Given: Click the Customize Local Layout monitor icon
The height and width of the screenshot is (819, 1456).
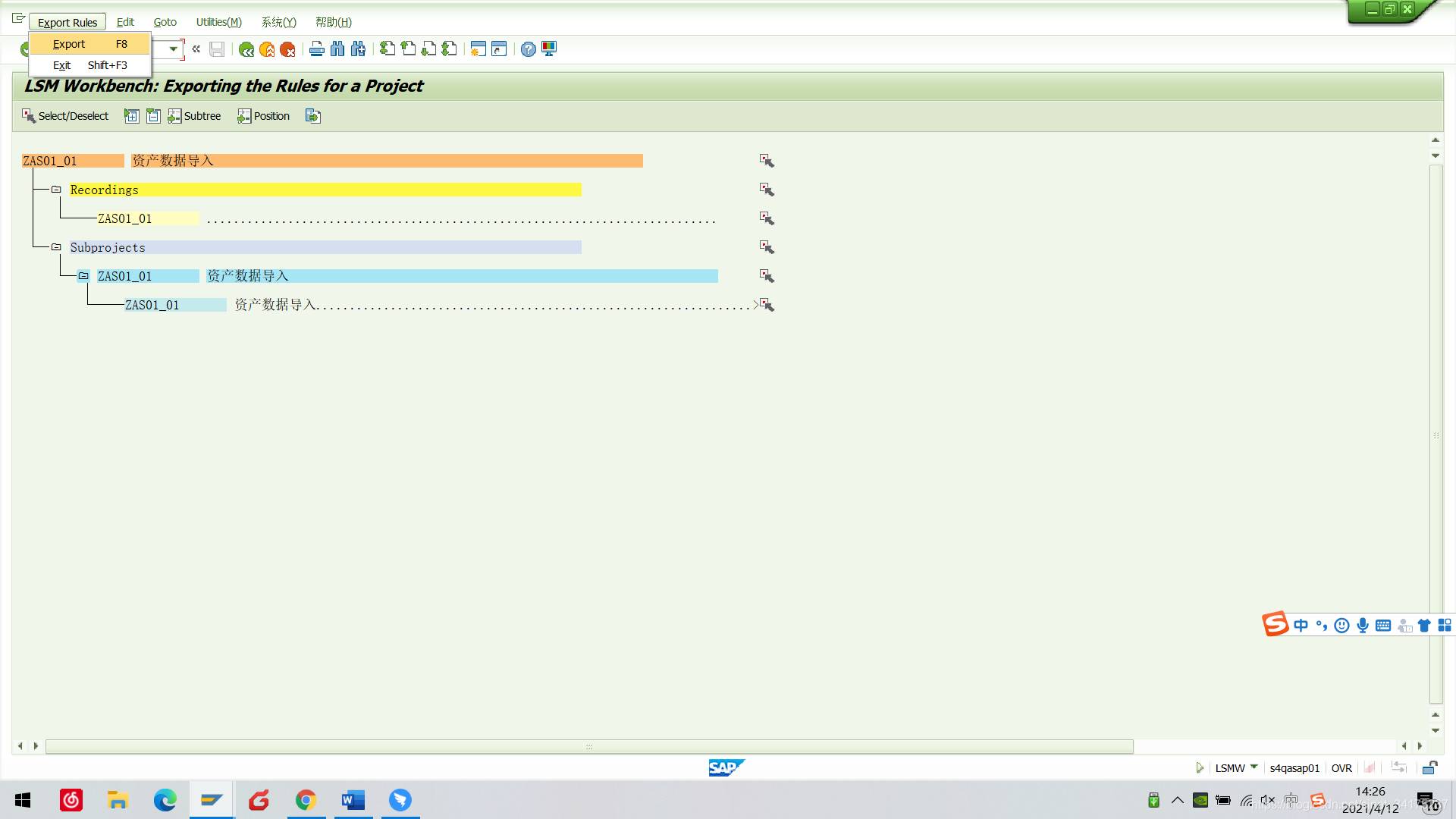Looking at the screenshot, I should (x=549, y=49).
